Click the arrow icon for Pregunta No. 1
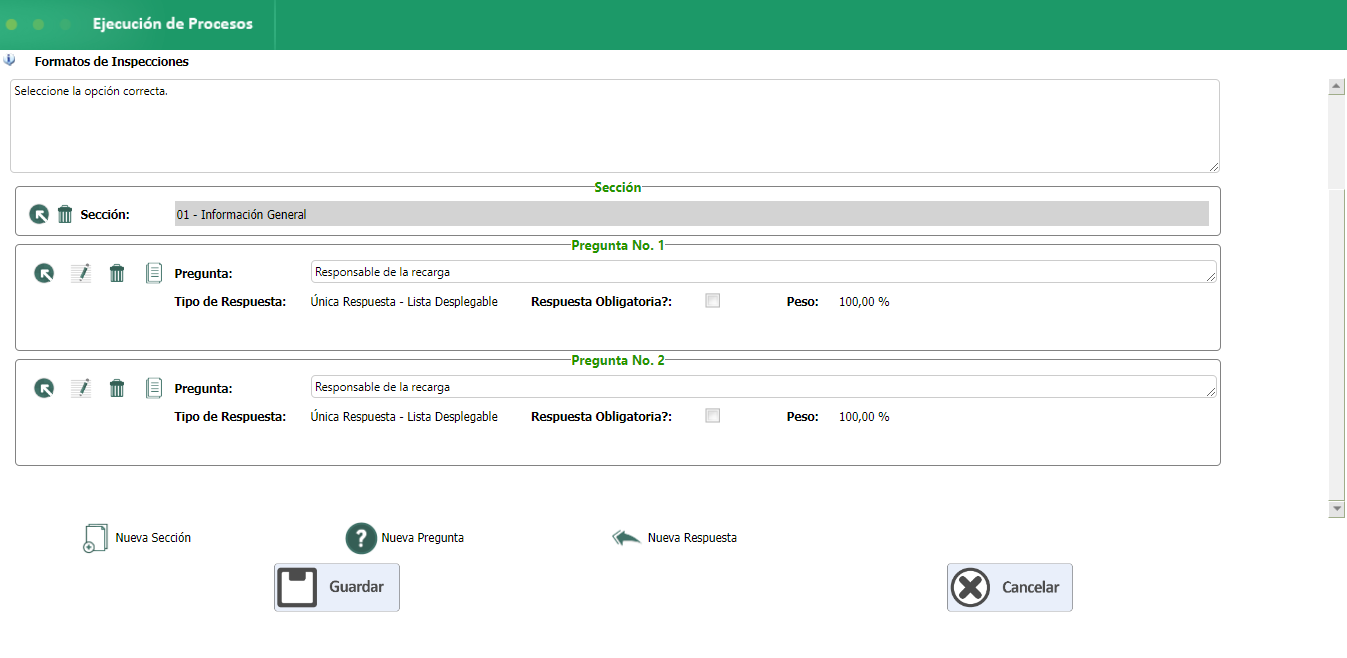 (x=44, y=273)
